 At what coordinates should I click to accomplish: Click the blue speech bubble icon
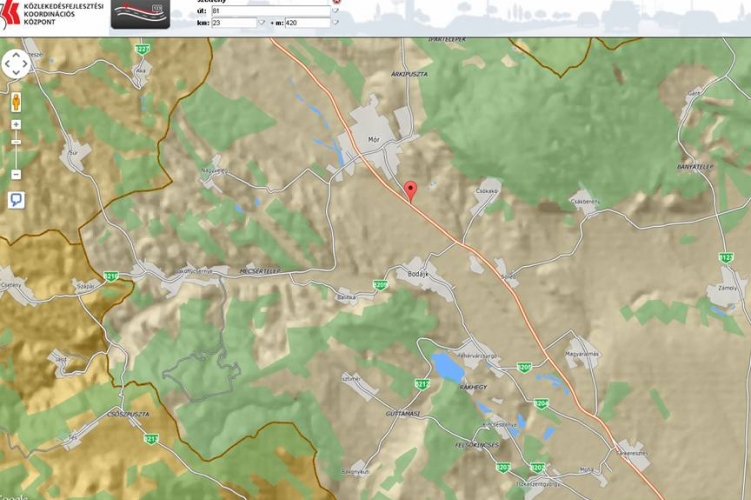16,199
